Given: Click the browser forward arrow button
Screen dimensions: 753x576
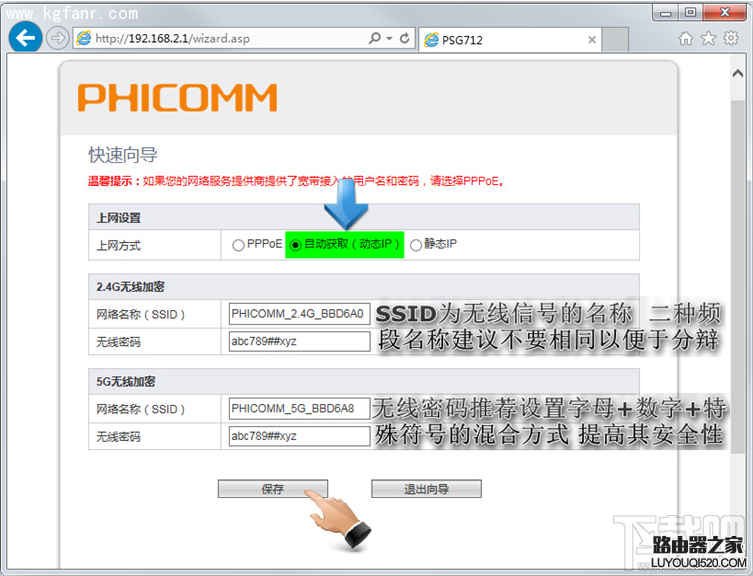Looking at the screenshot, I should pos(58,38).
